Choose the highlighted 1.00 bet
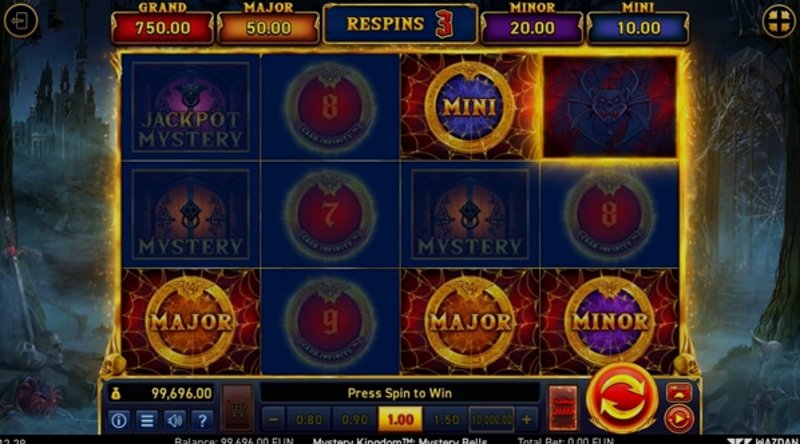Screen dimensions: 800x444 click(400, 420)
